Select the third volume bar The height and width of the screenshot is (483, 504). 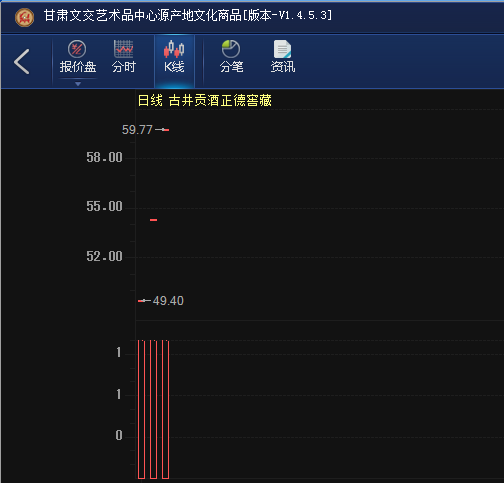[165, 409]
